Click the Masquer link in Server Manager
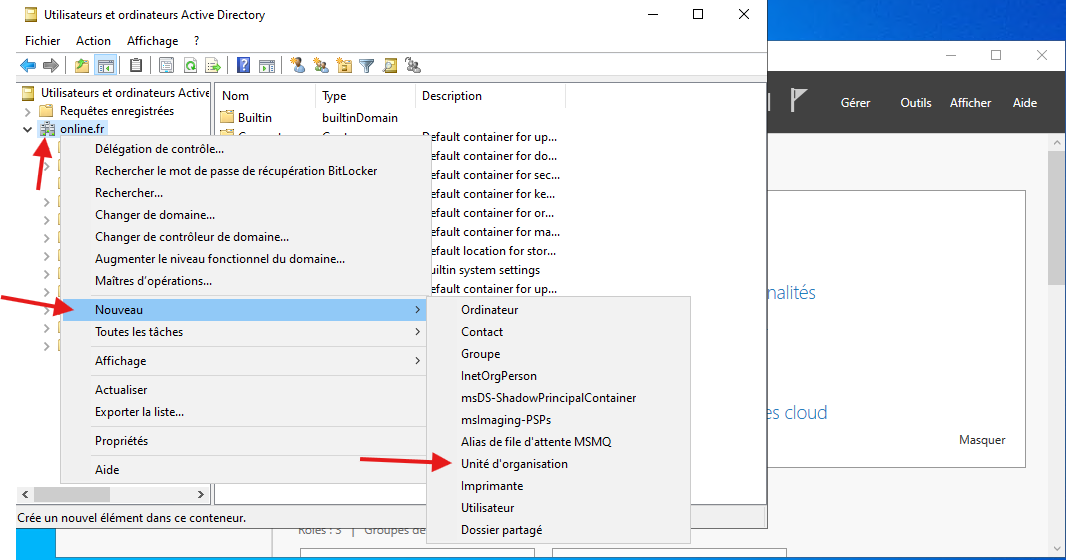This screenshot has width=1066, height=560. point(982,440)
